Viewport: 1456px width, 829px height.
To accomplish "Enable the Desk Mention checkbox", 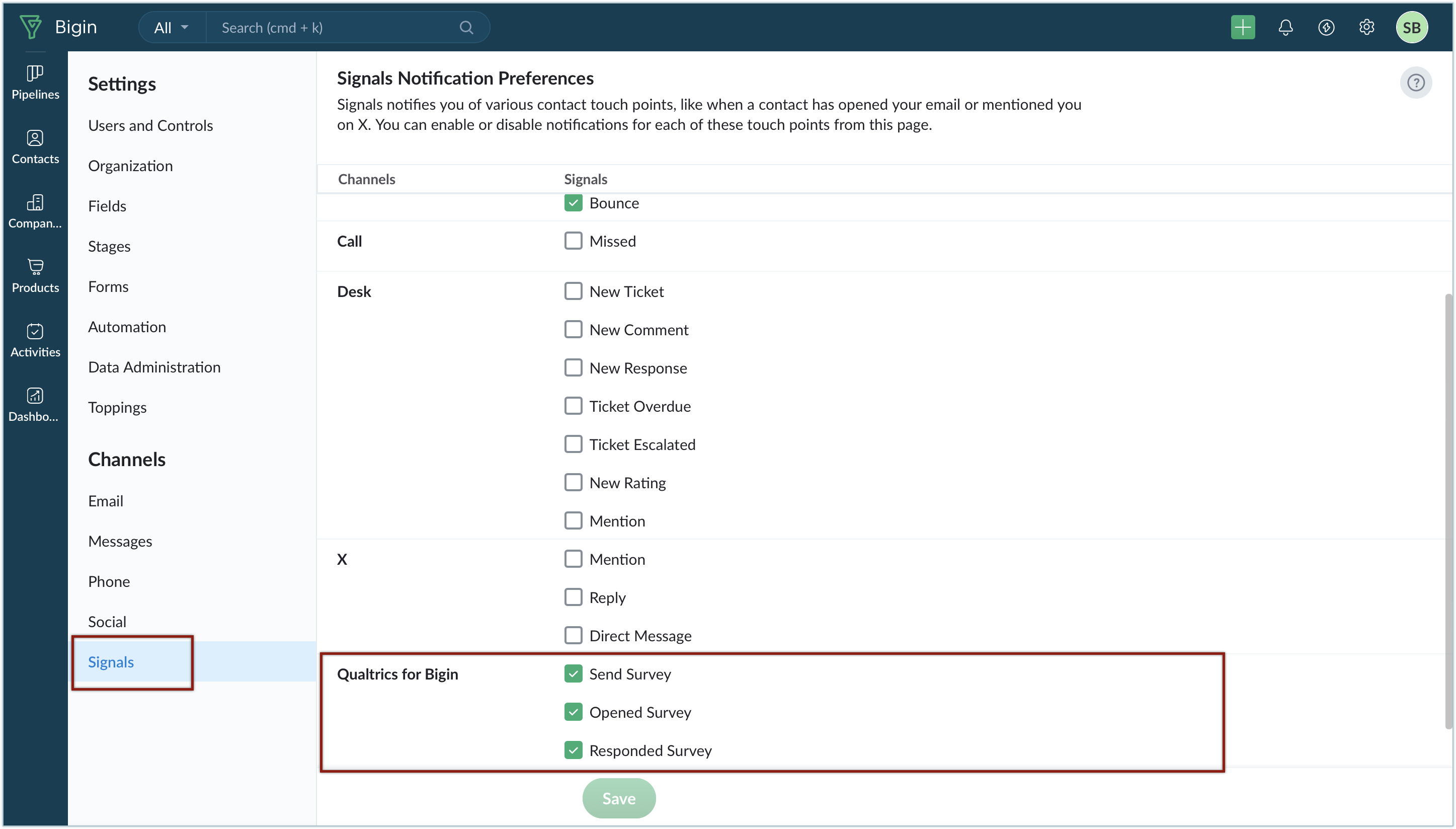I will pyautogui.click(x=573, y=520).
